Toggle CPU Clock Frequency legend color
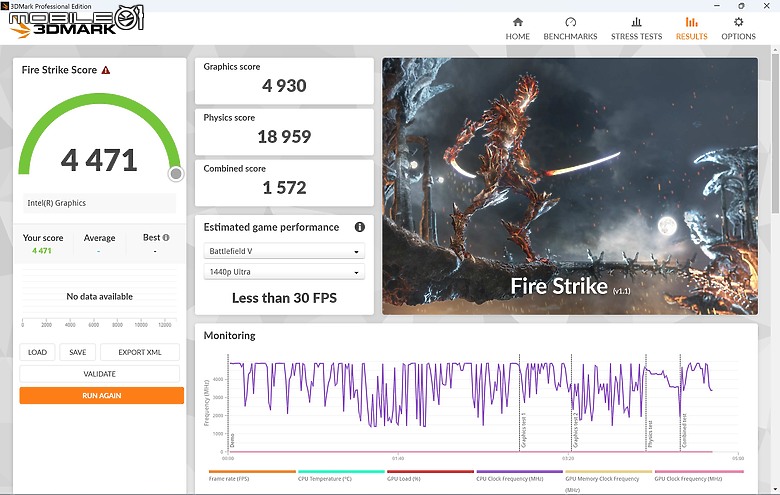Image resolution: width=780 pixels, height=495 pixels. click(519, 471)
